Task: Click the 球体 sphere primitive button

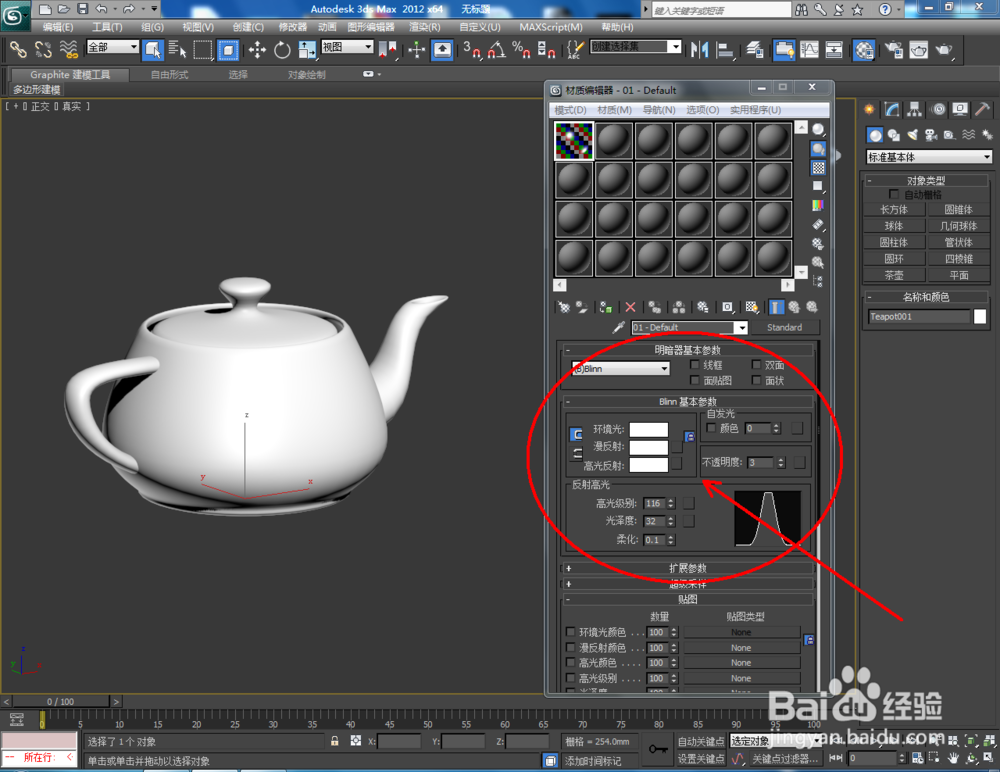Action: pos(893,226)
